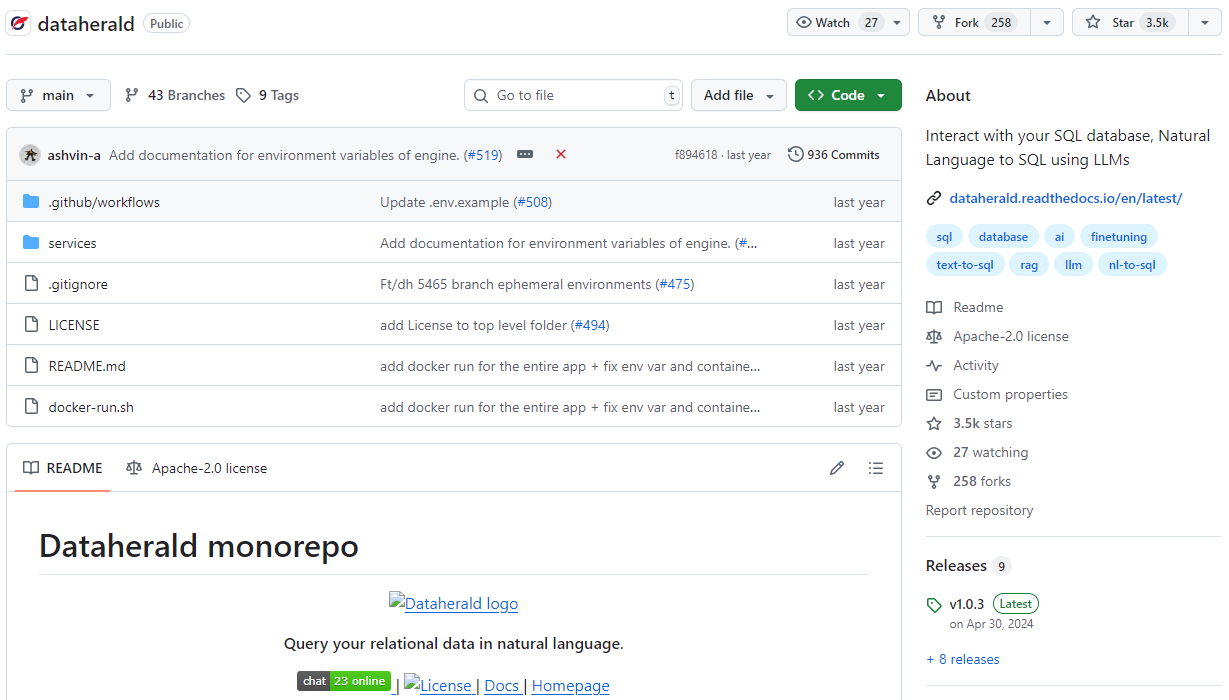Expand the green Code dropdown

point(847,94)
